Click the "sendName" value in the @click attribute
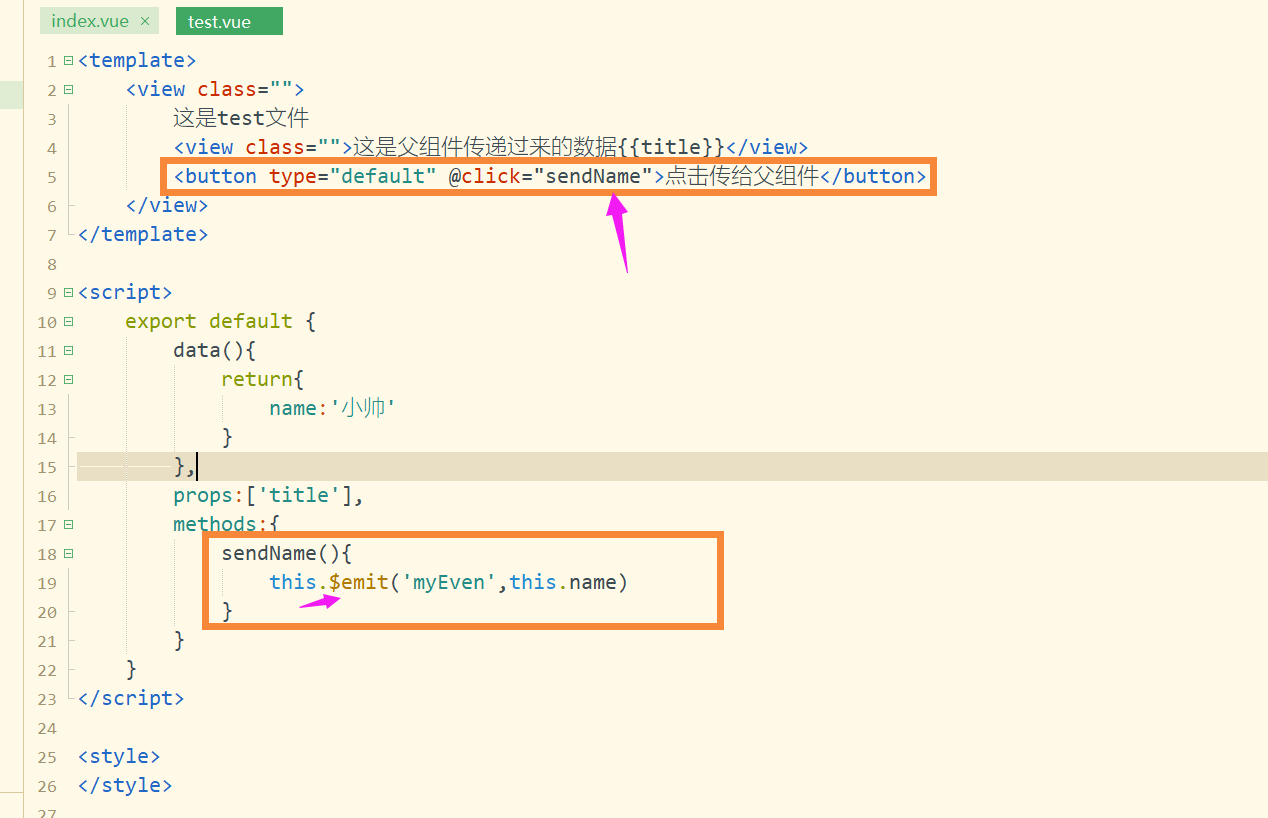 [x=593, y=176]
